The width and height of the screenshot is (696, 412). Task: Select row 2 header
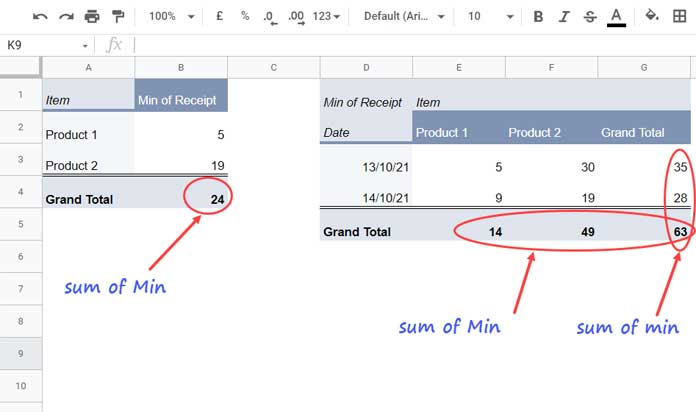(x=21, y=127)
